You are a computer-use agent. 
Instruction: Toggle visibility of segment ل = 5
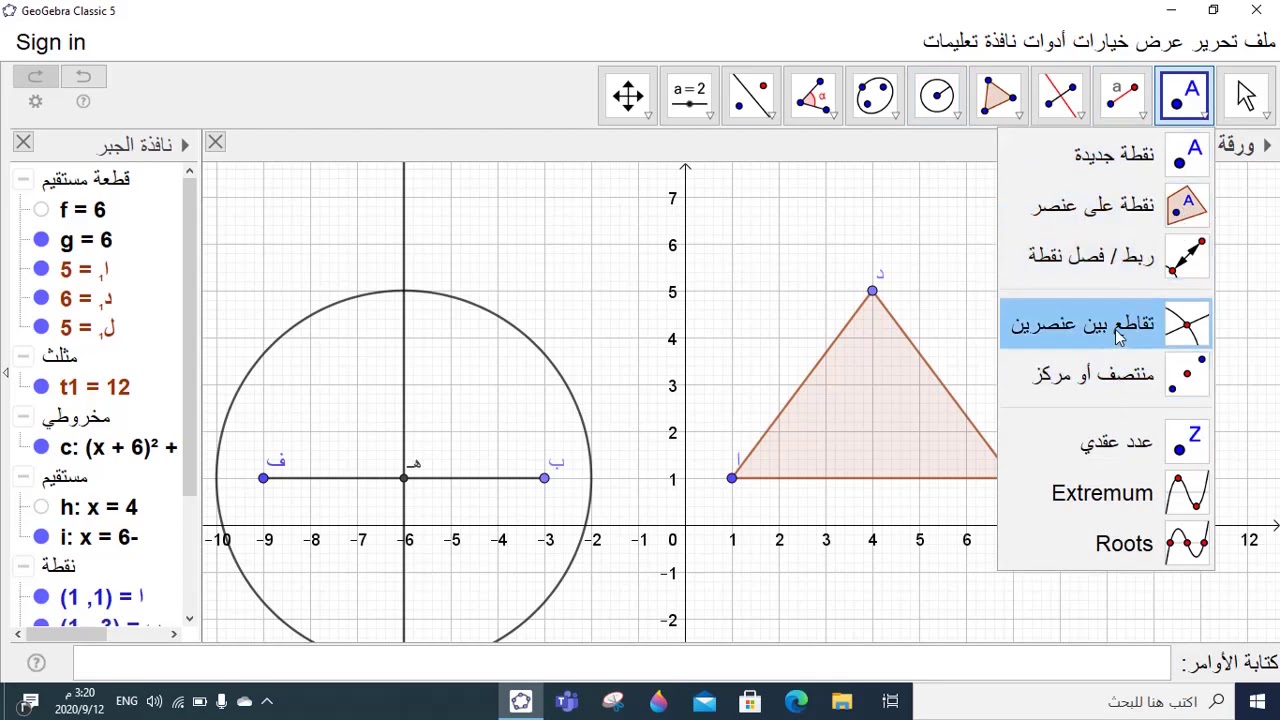[x=41, y=327]
